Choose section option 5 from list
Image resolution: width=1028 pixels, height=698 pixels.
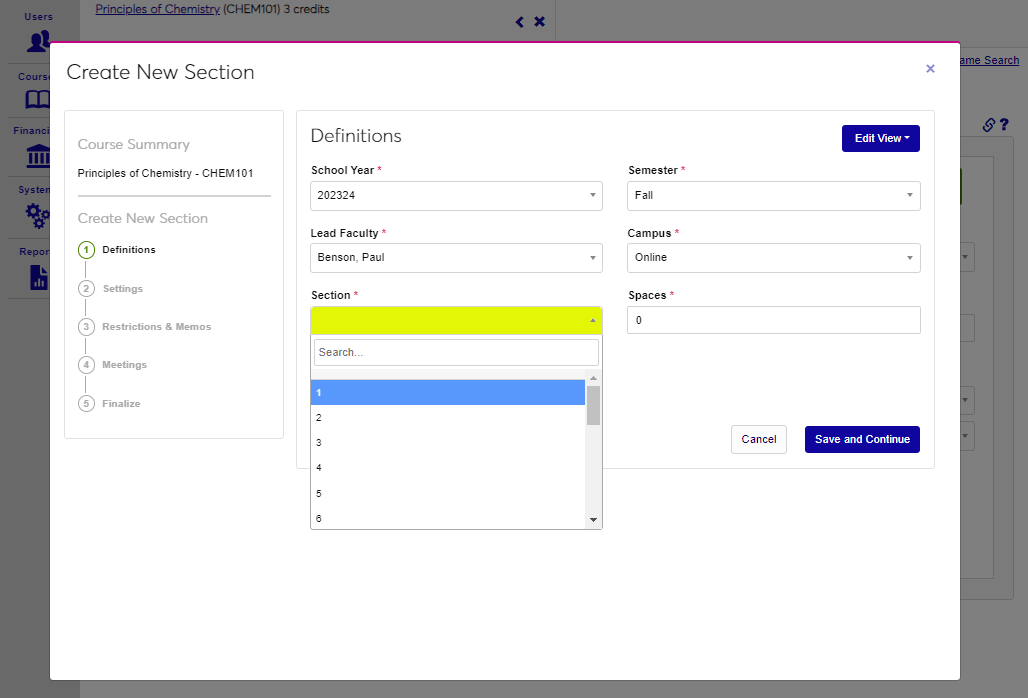click(x=447, y=494)
